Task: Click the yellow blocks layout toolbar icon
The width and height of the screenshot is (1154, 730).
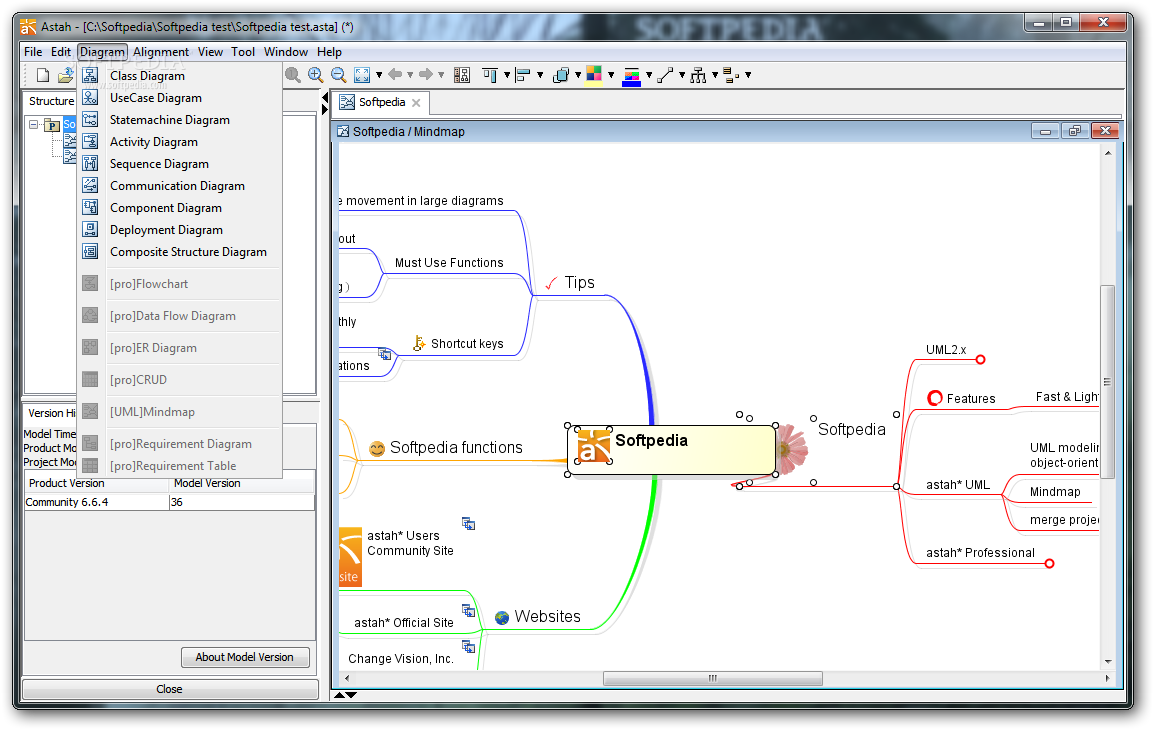Action: point(731,75)
